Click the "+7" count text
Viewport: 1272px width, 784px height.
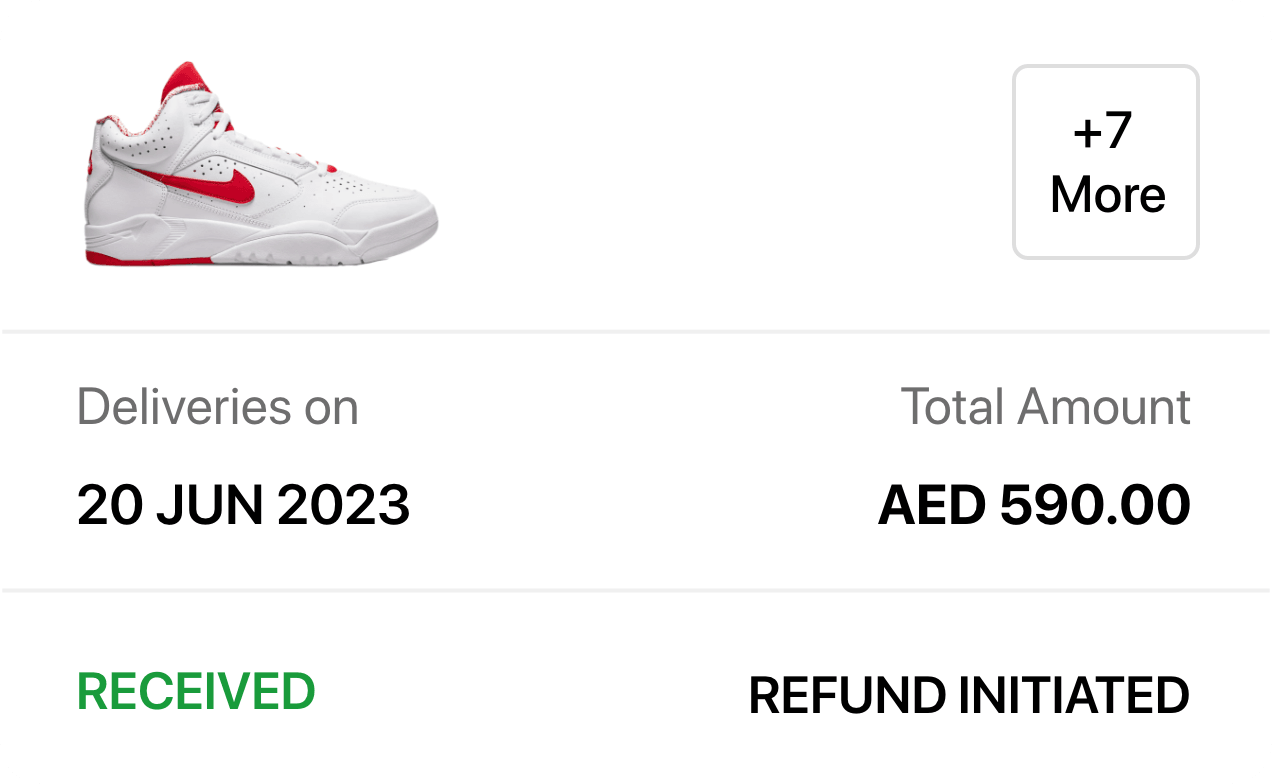1102,132
